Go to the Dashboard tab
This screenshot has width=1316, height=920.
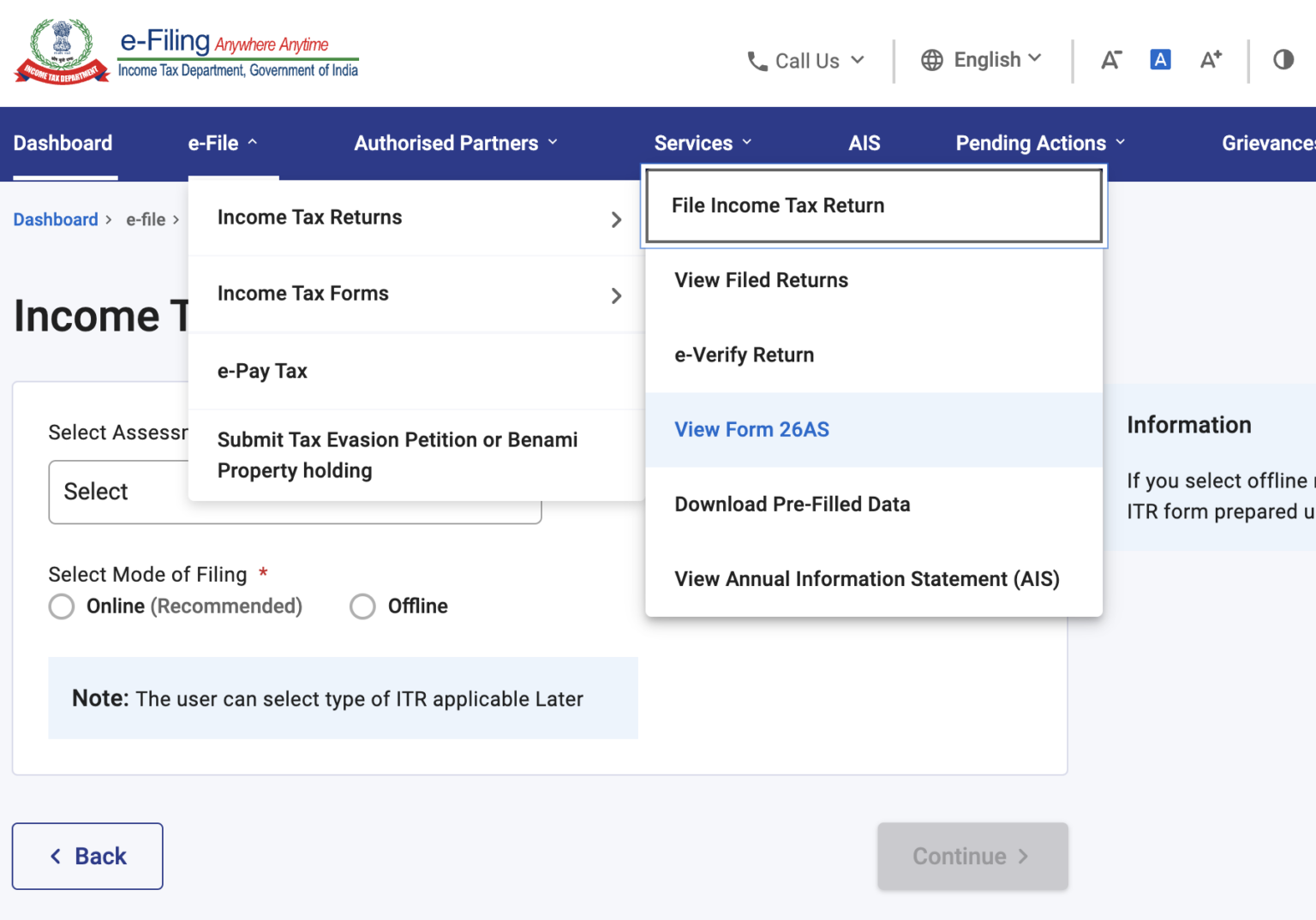coord(63,143)
